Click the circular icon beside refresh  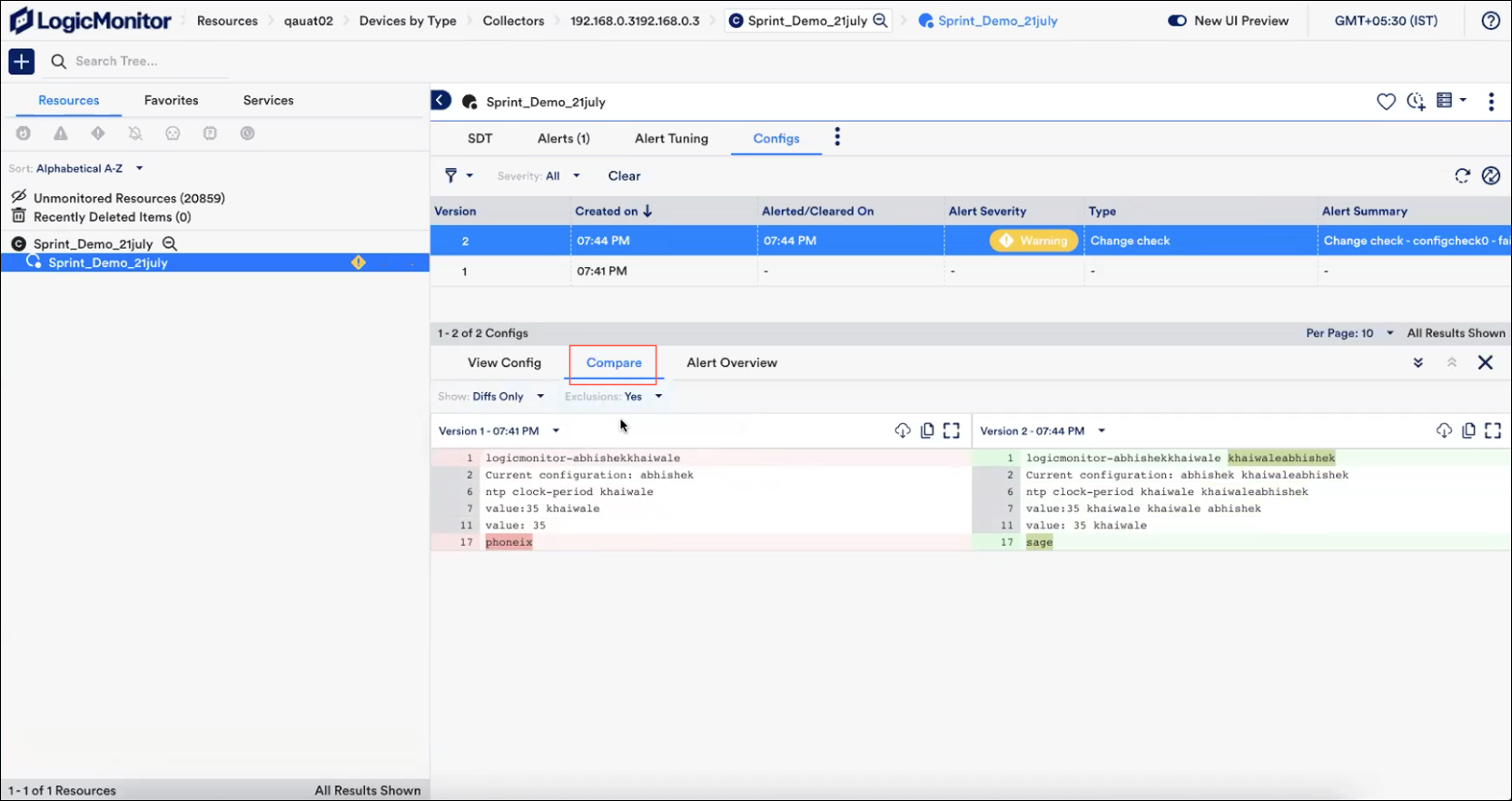[x=1491, y=176]
